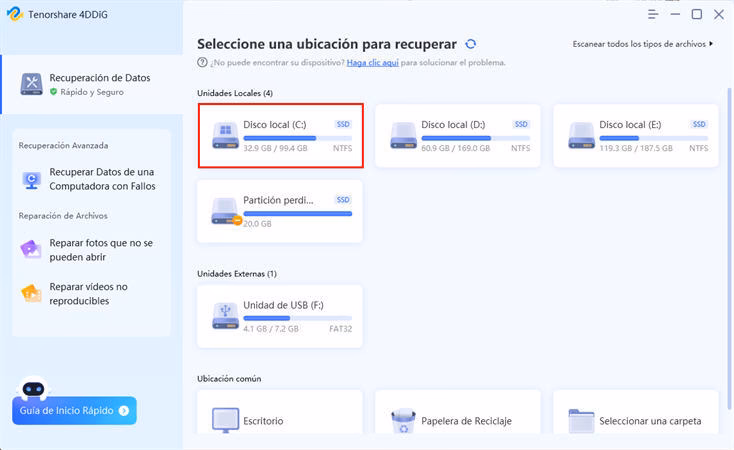Click the 4.1 GB / 7.2 GB text
Image resolution: width=734 pixels, height=450 pixels.
pos(271,329)
